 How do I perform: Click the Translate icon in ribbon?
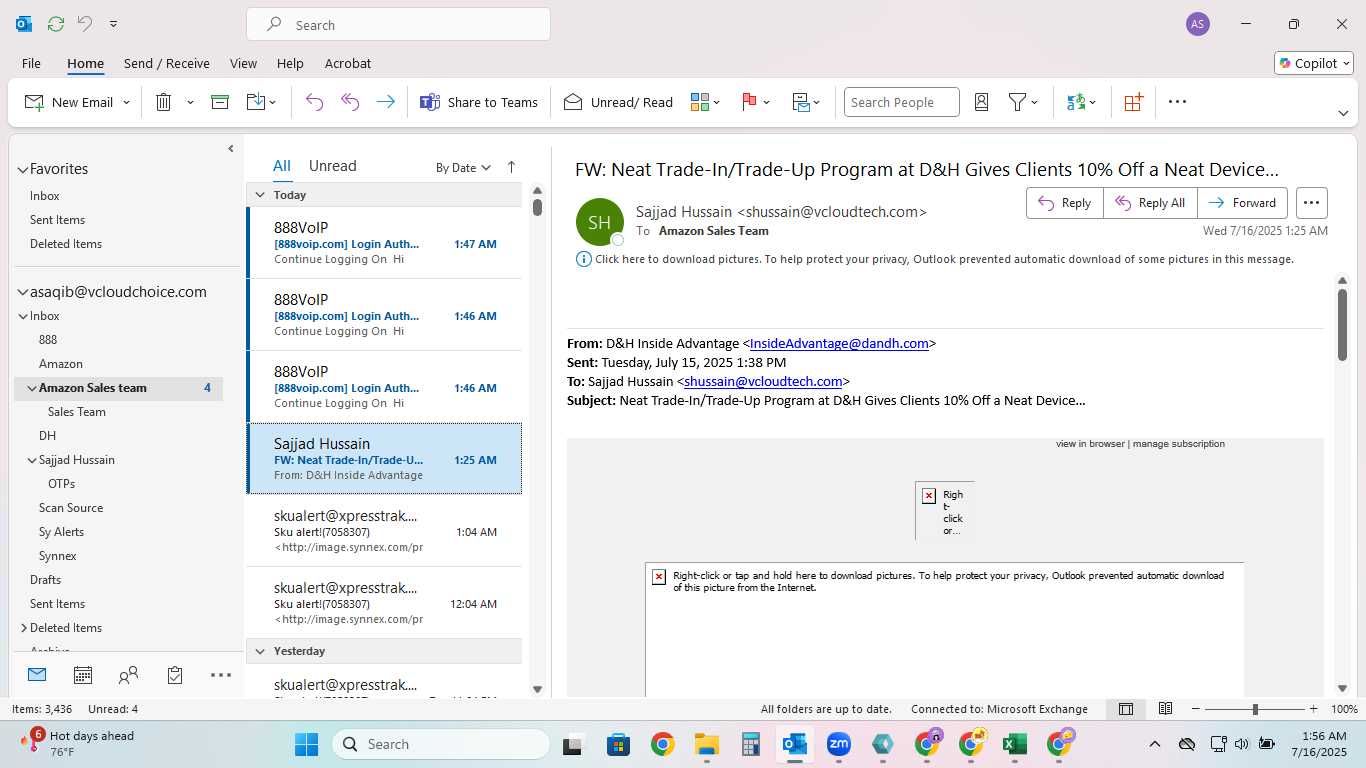(x=1076, y=102)
